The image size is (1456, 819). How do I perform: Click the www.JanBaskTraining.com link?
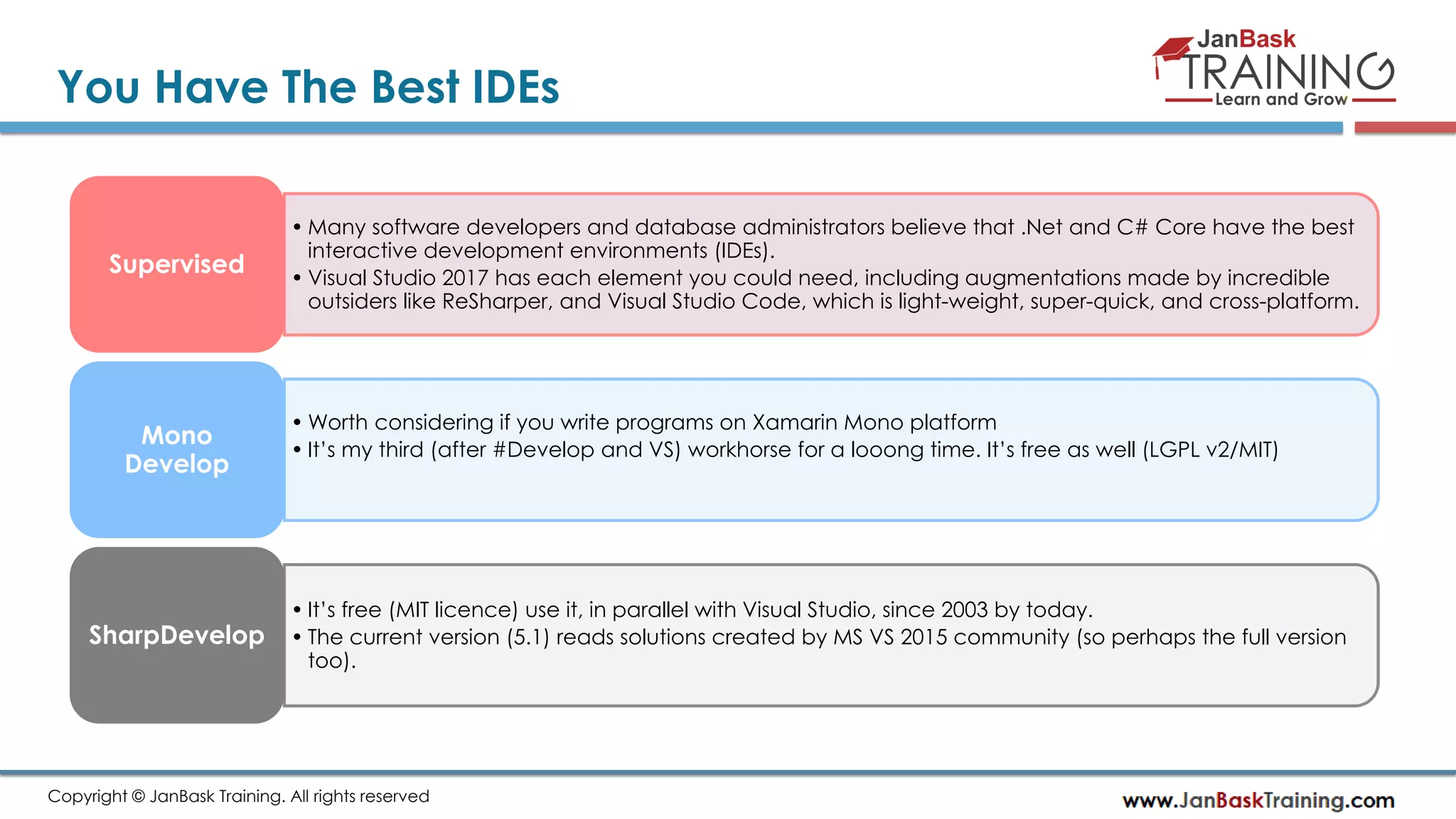[x=1258, y=801]
